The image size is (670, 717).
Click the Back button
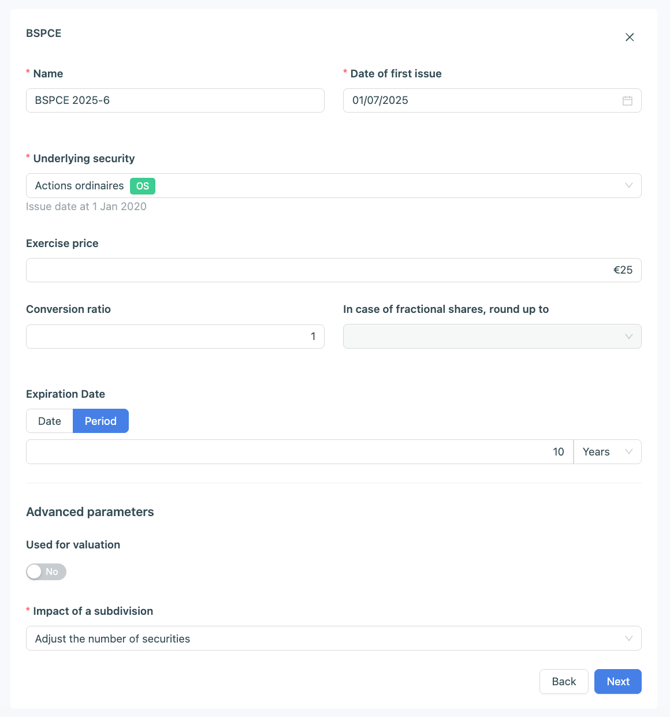pyautogui.click(x=563, y=682)
